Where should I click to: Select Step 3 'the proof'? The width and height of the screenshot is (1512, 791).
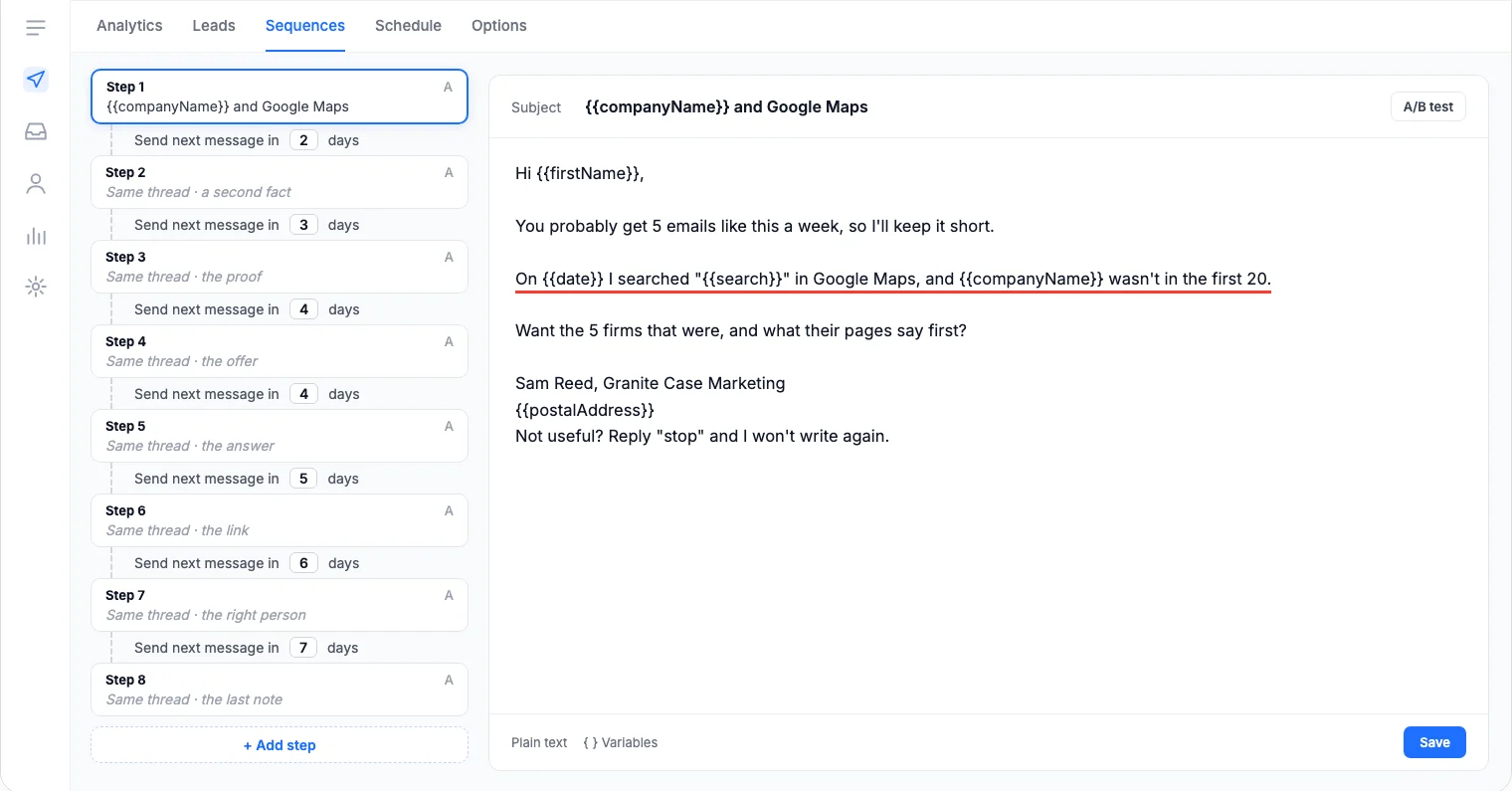[280, 267]
